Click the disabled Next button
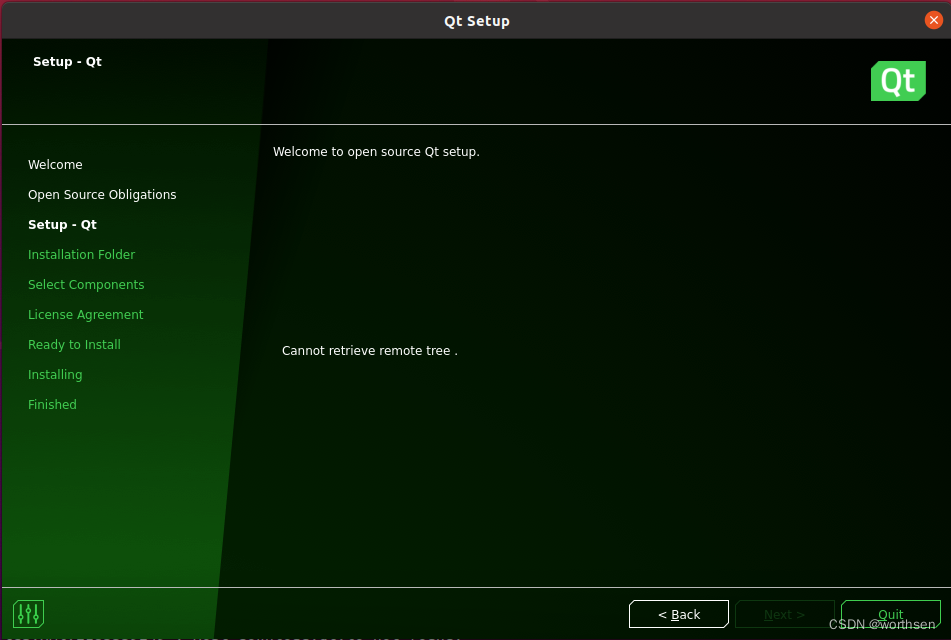This screenshot has width=951, height=640. coord(784,615)
